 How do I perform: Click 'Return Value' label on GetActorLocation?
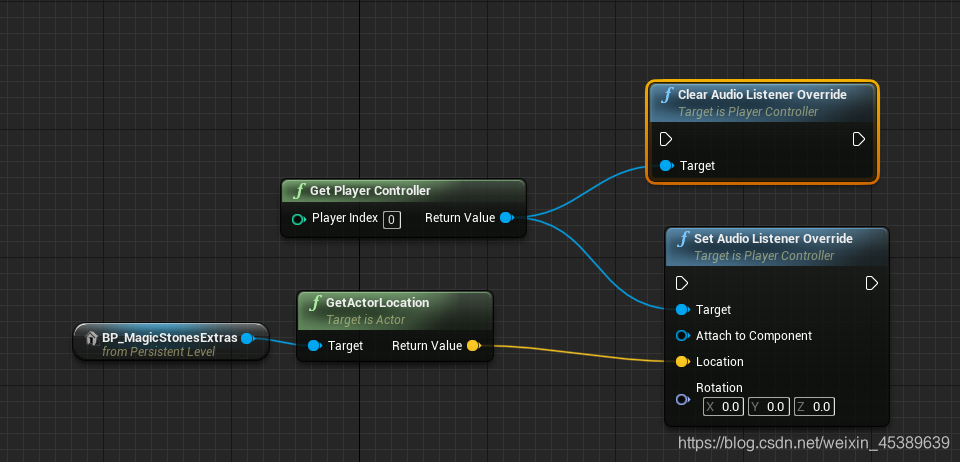[427, 346]
